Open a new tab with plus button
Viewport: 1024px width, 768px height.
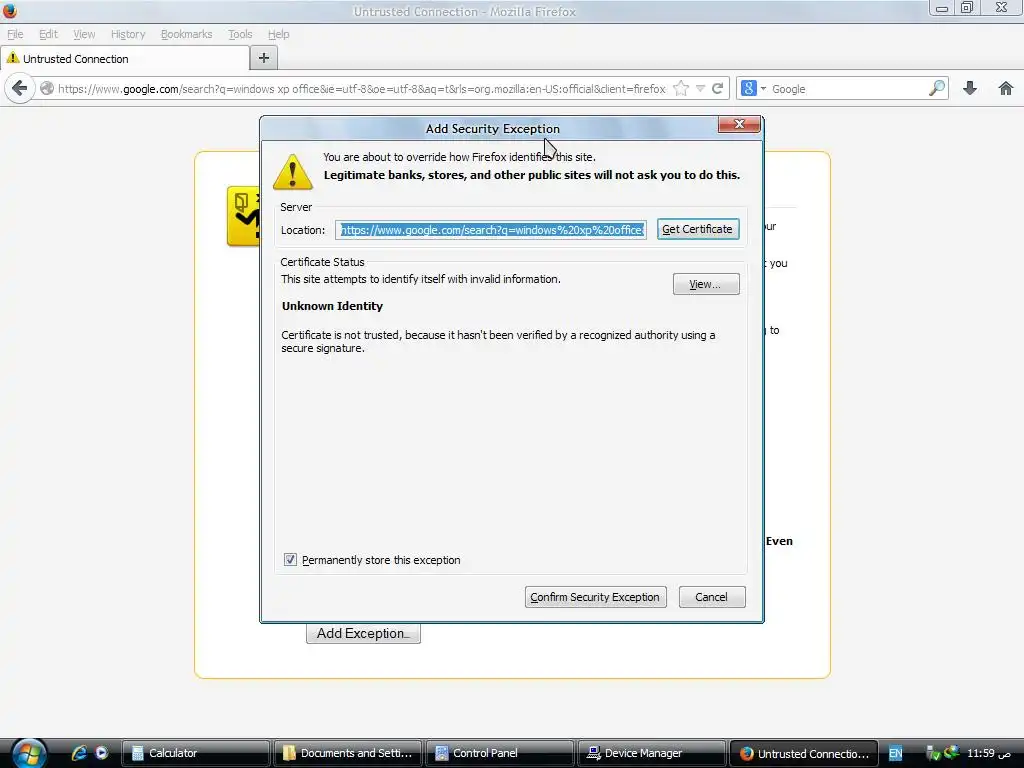click(264, 58)
